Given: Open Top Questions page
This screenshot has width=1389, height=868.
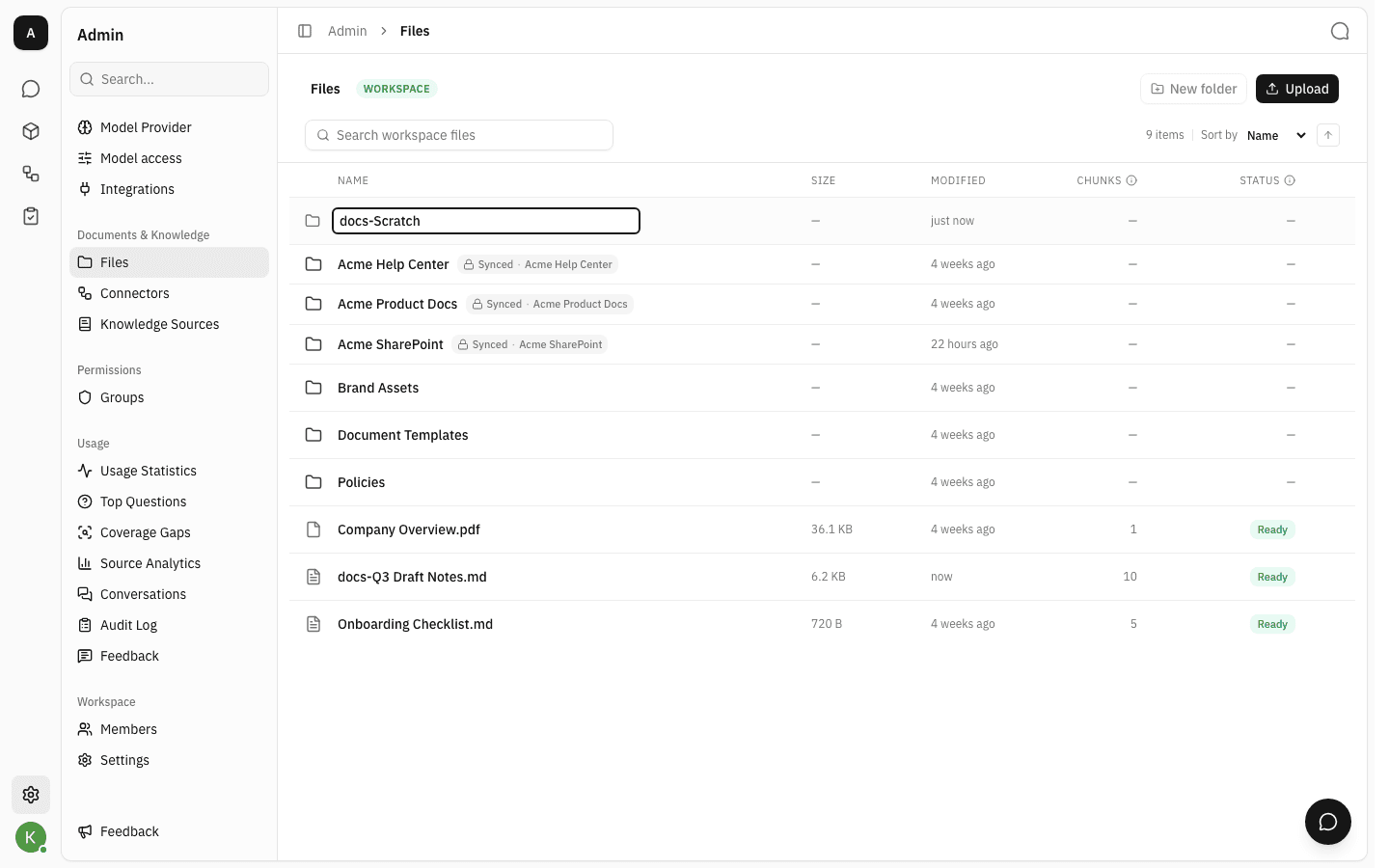Looking at the screenshot, I should [x=169, y=502].
